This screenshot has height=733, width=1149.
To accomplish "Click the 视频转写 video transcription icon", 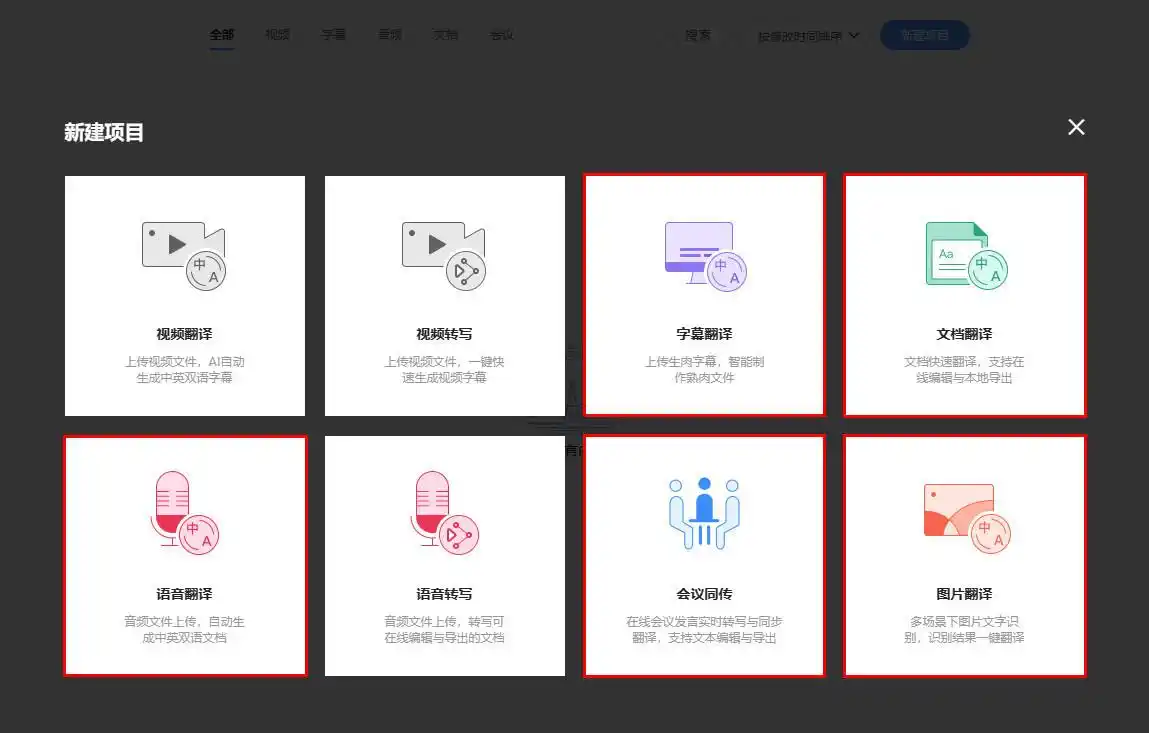I will click(444, 256).
